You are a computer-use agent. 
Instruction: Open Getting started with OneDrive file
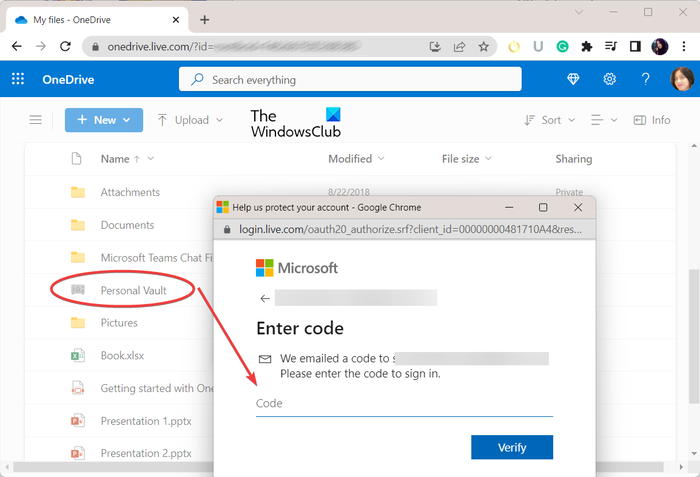pos(157,388)
